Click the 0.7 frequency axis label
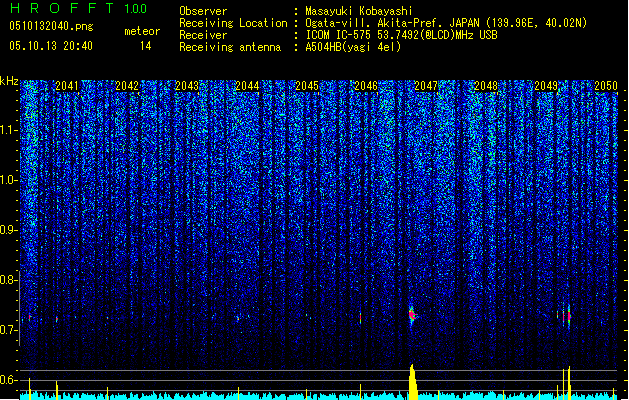 [x=9, y=330]
